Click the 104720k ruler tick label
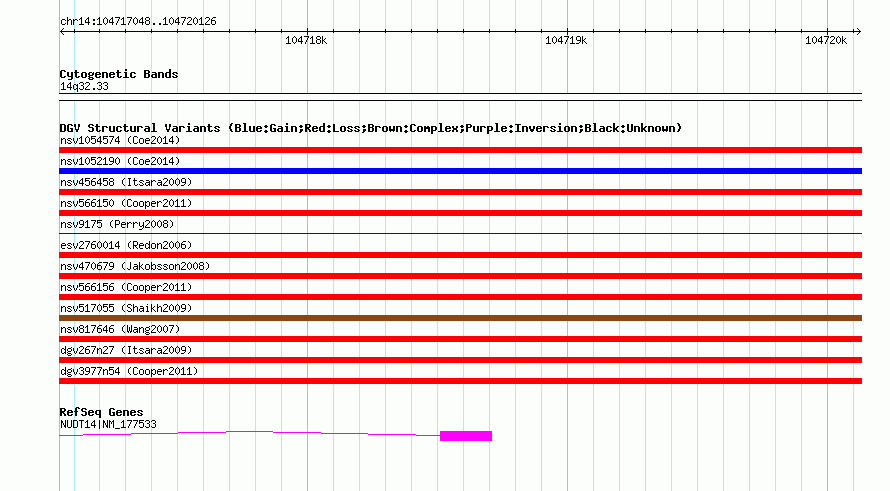Screen dimensions: 890x491 (x=826, y=40)
